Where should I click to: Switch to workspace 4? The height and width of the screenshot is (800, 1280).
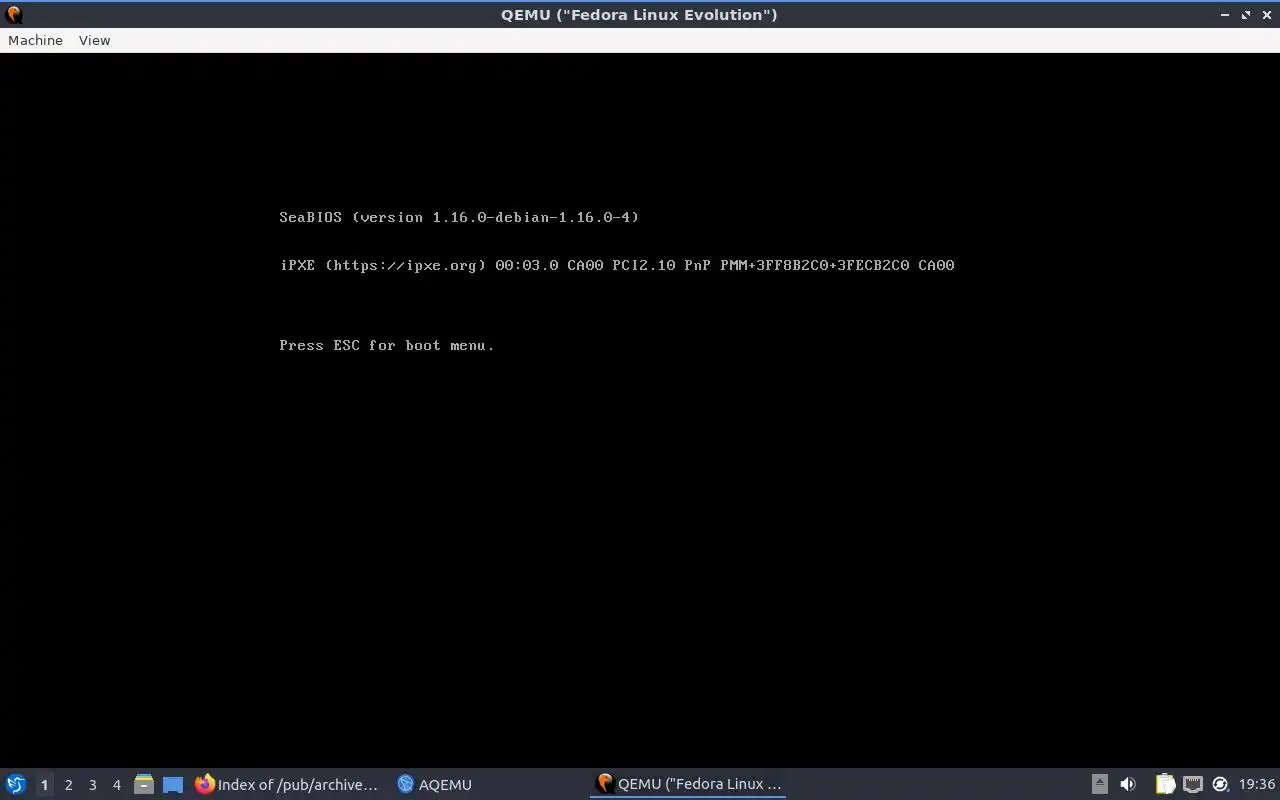coord(116,785)
